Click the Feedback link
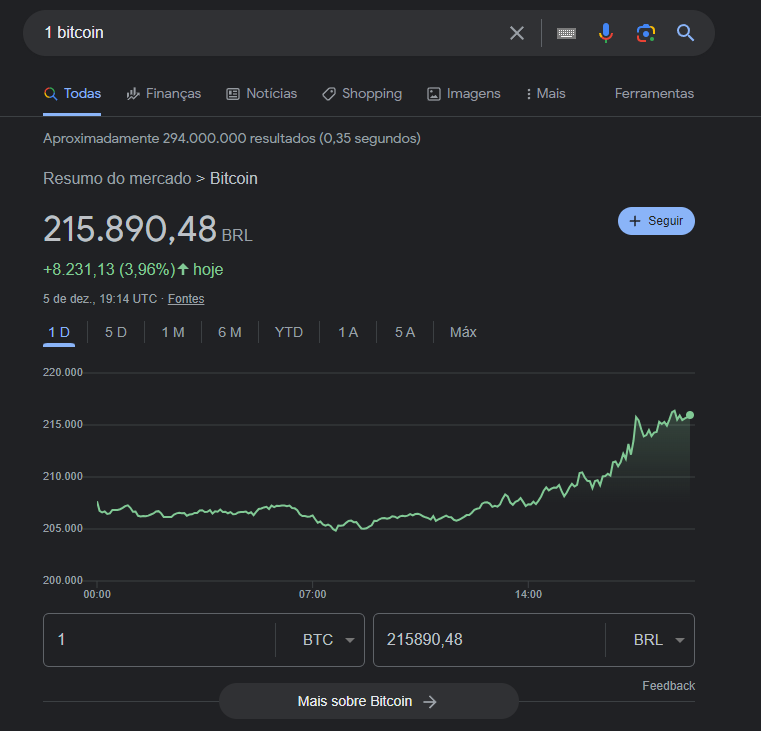Screen dimensions: 761x731 (x=668, y=686)
